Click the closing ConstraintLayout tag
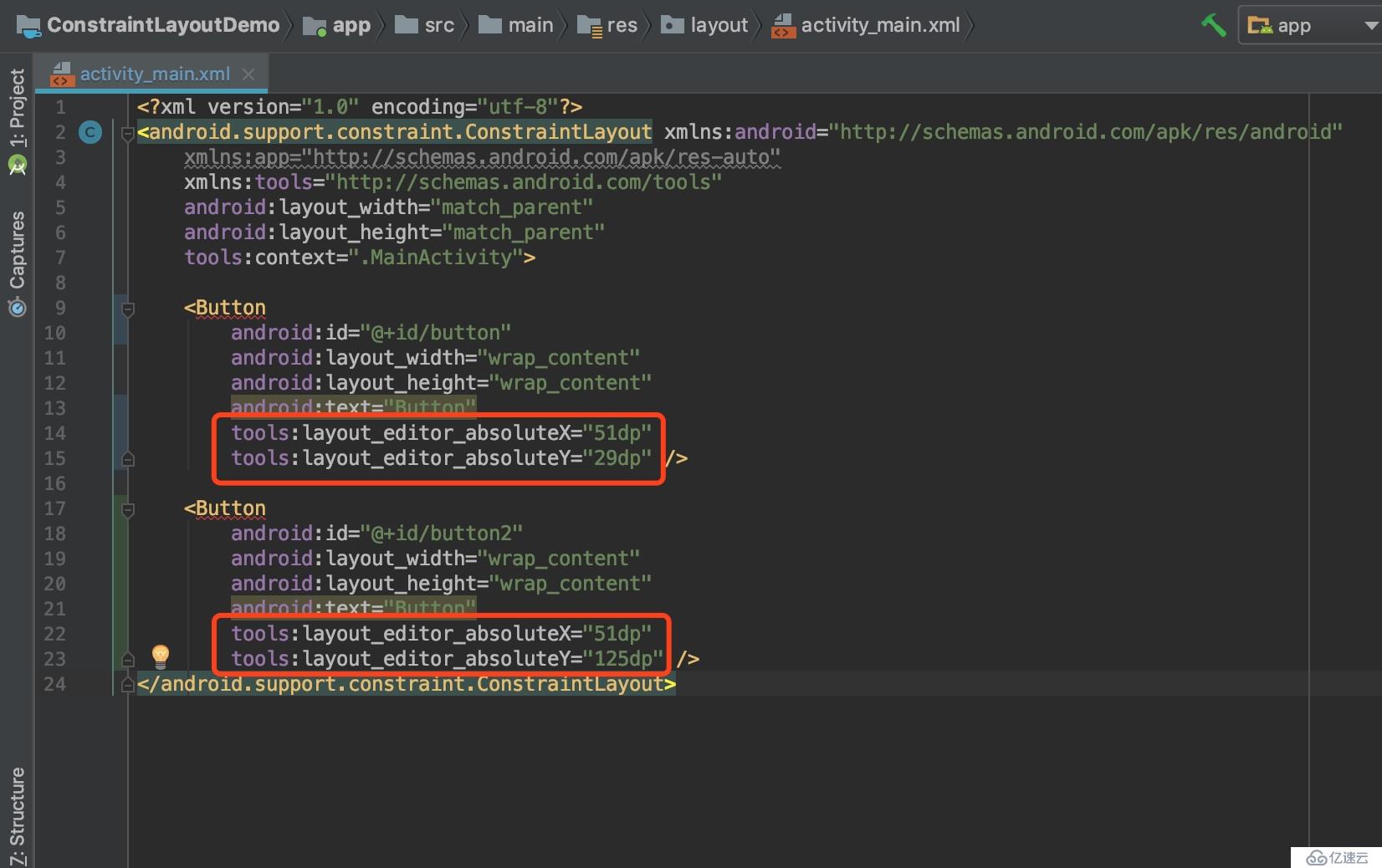 coord(407,684)
